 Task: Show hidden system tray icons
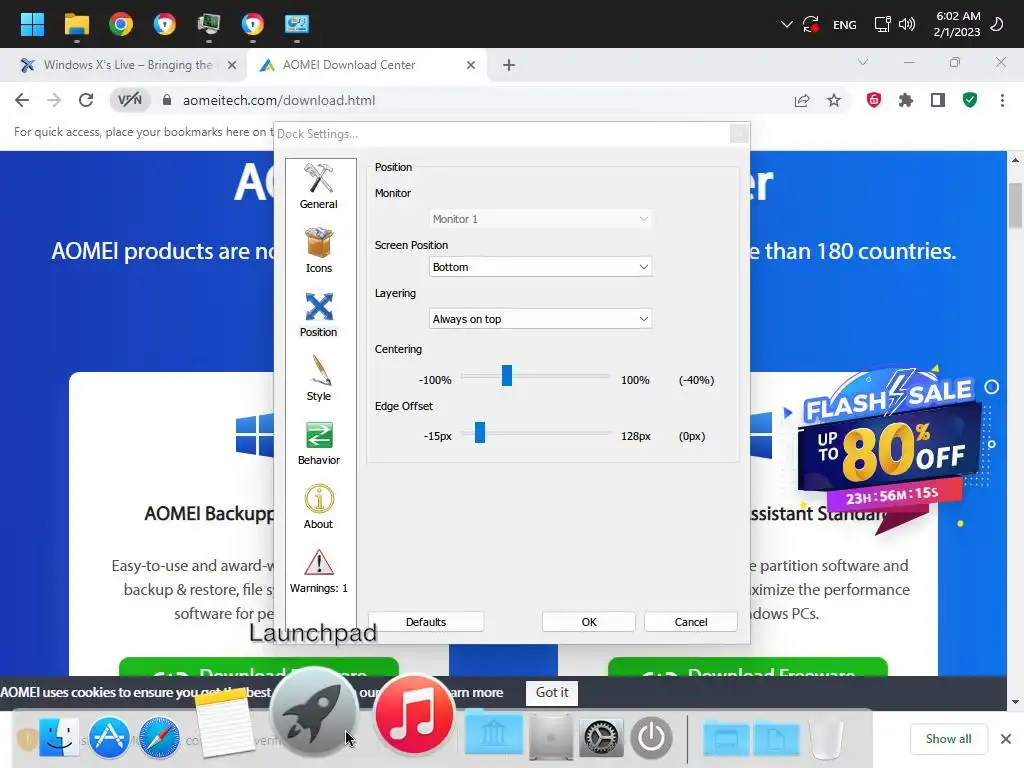[786, 25]
